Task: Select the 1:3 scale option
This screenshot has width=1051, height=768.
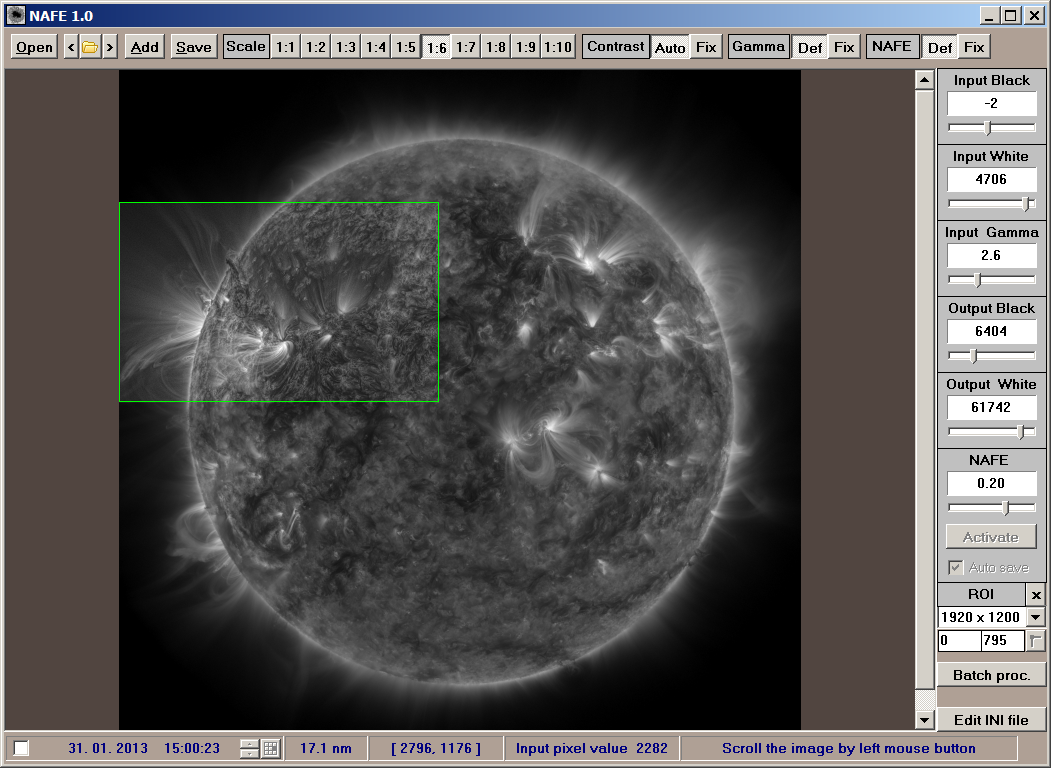Action: pos(346,47)
